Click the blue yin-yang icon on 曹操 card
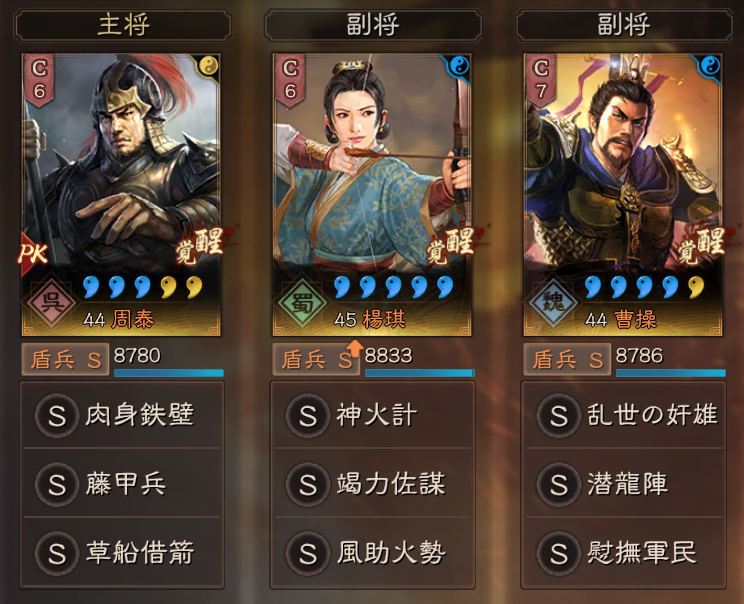The width and height of the screenshot is (744, 604). [x=710, y=66]
